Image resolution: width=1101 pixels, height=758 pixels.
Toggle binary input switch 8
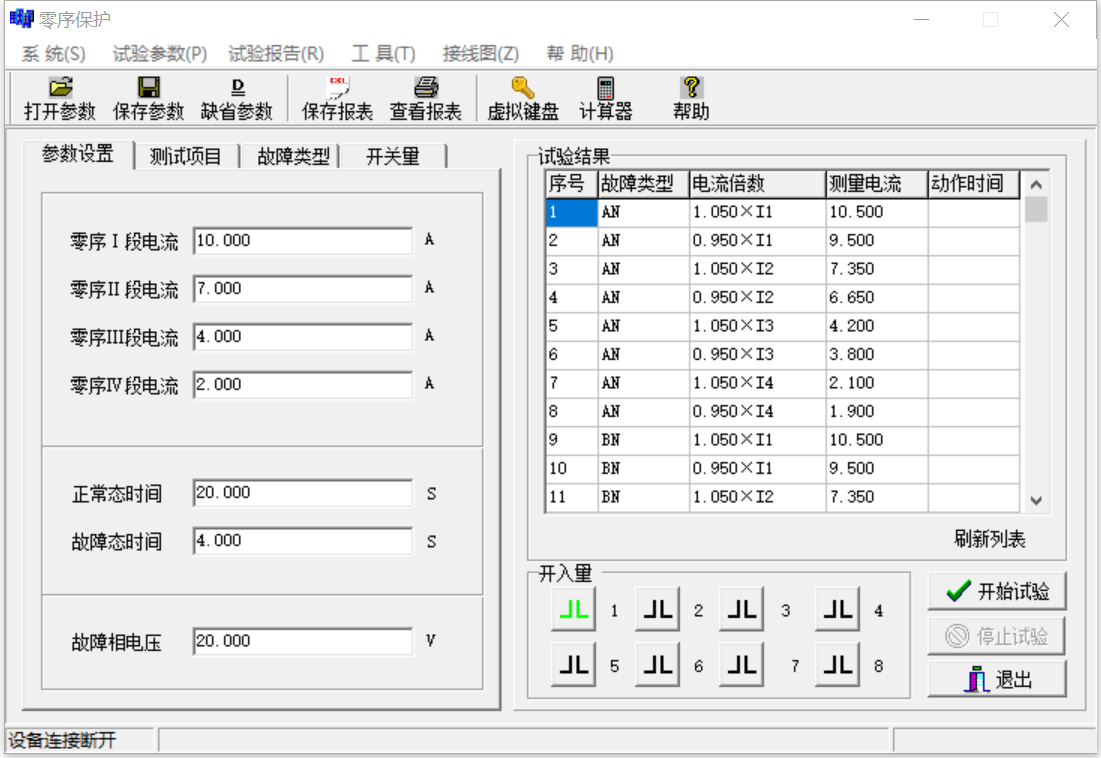[x=836, y=664]
